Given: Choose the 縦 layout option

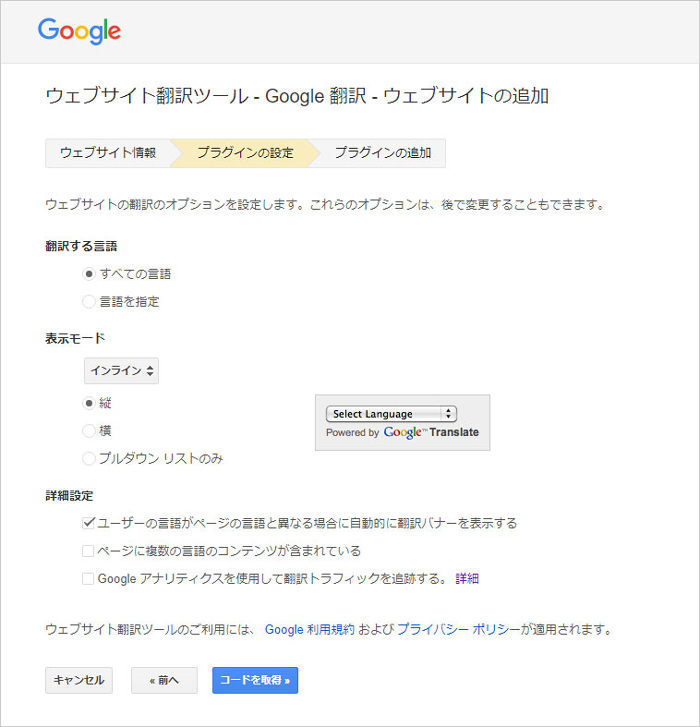Looking at the screenshot, I should tap(89, 403).
